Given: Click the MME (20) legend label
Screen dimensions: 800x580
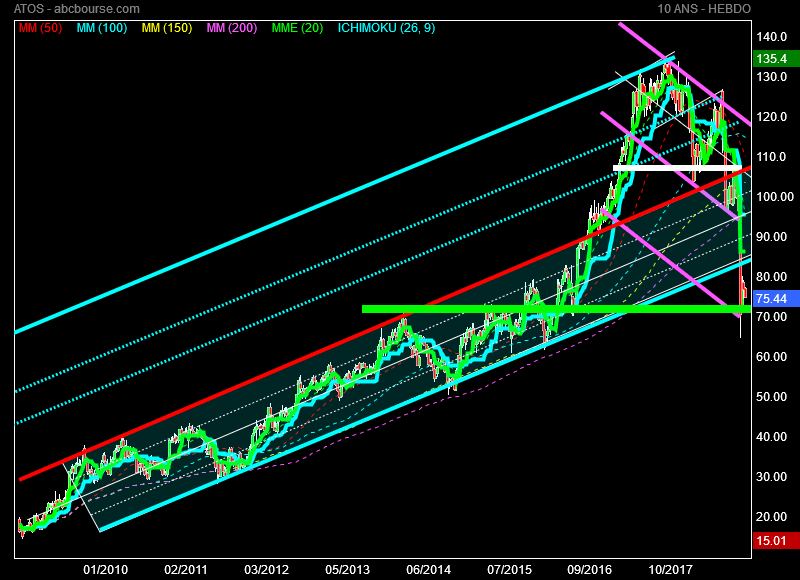Looking at the screenshot, I should pyautogui.click(x=297, y=28).
